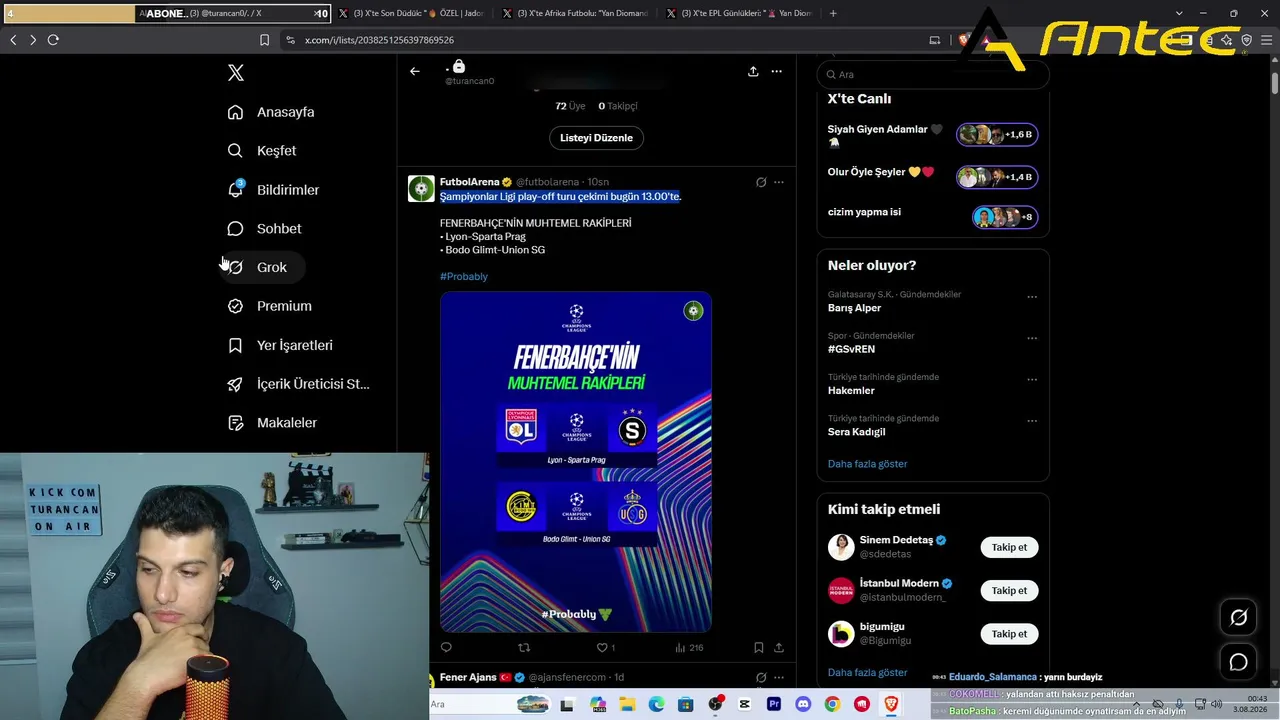The image size is (1280, 720).
Task: Follow bigumigu
Action: (x=1009, y=633)
